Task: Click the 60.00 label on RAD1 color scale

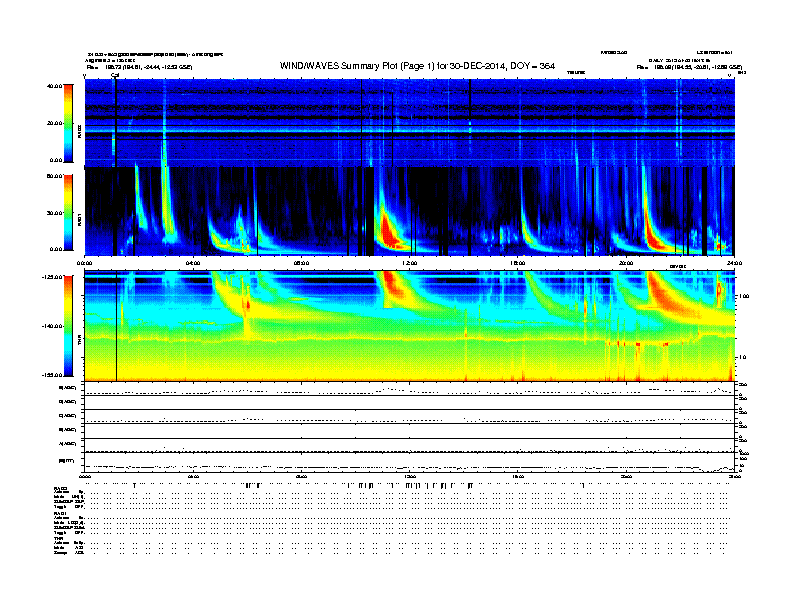Action: click(x=55, y=176)
